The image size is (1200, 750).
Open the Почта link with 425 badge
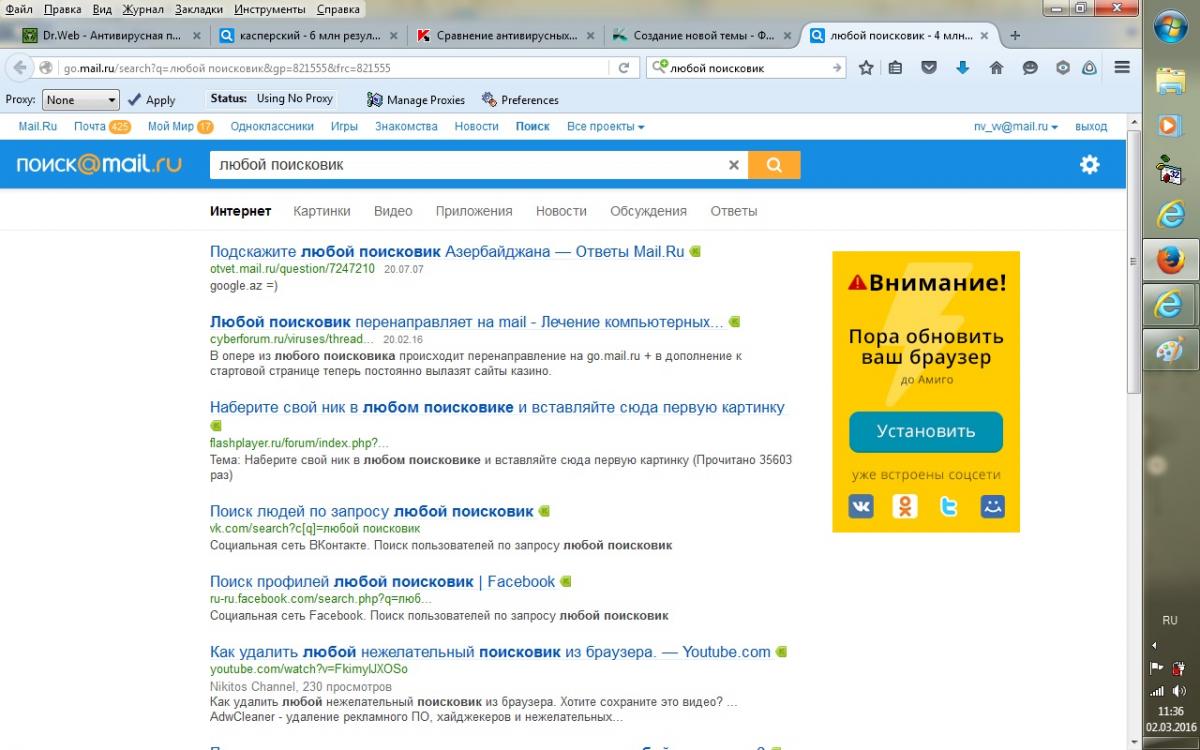(102, 127)
